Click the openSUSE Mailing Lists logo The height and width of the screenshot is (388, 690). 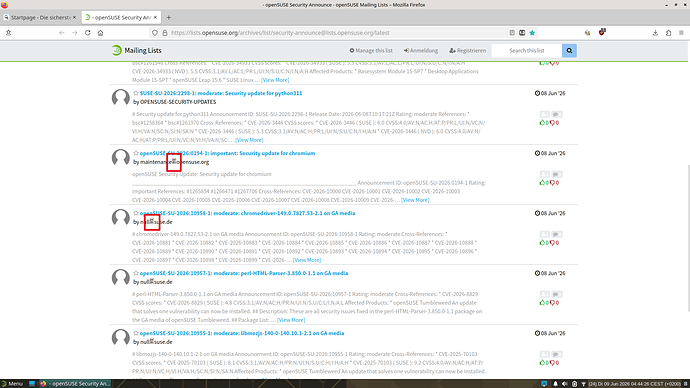(136, 51)
